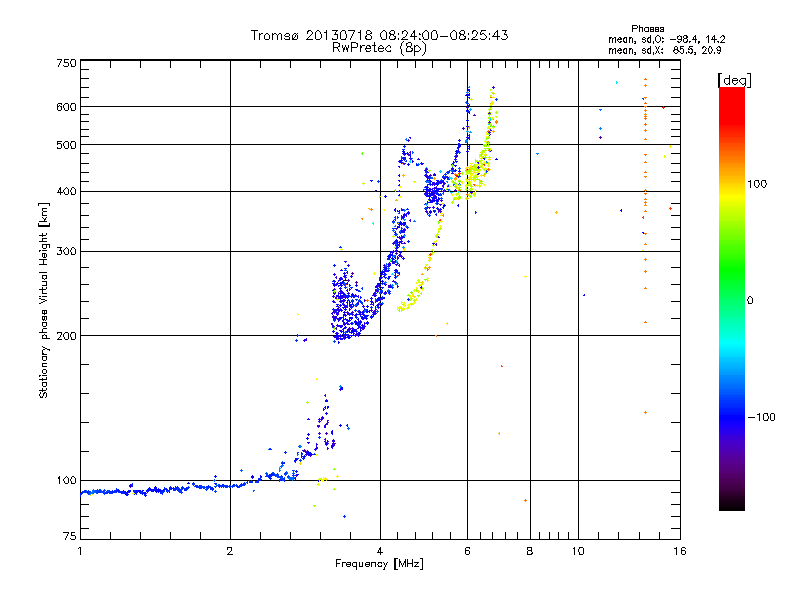Click the x-axis tick label '16'
The image size is (800, 600).
680,551
